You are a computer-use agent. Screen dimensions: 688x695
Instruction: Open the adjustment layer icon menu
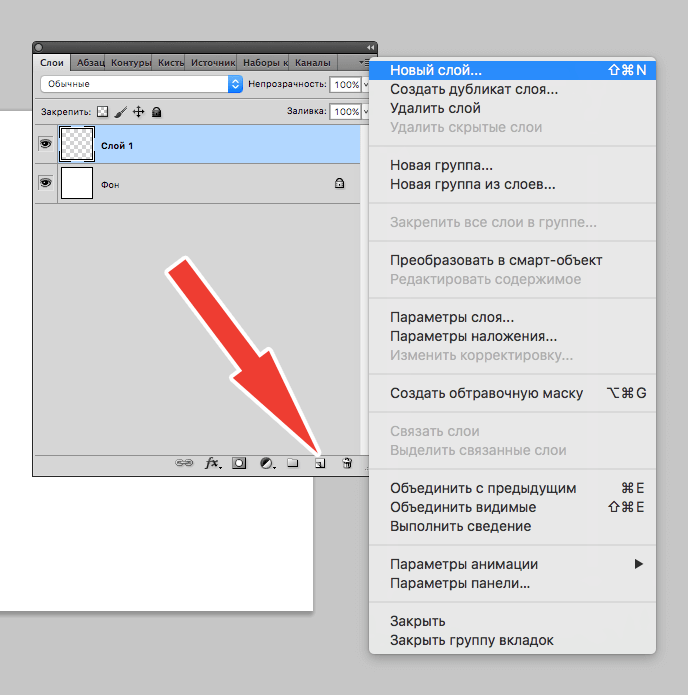[267, 464]
